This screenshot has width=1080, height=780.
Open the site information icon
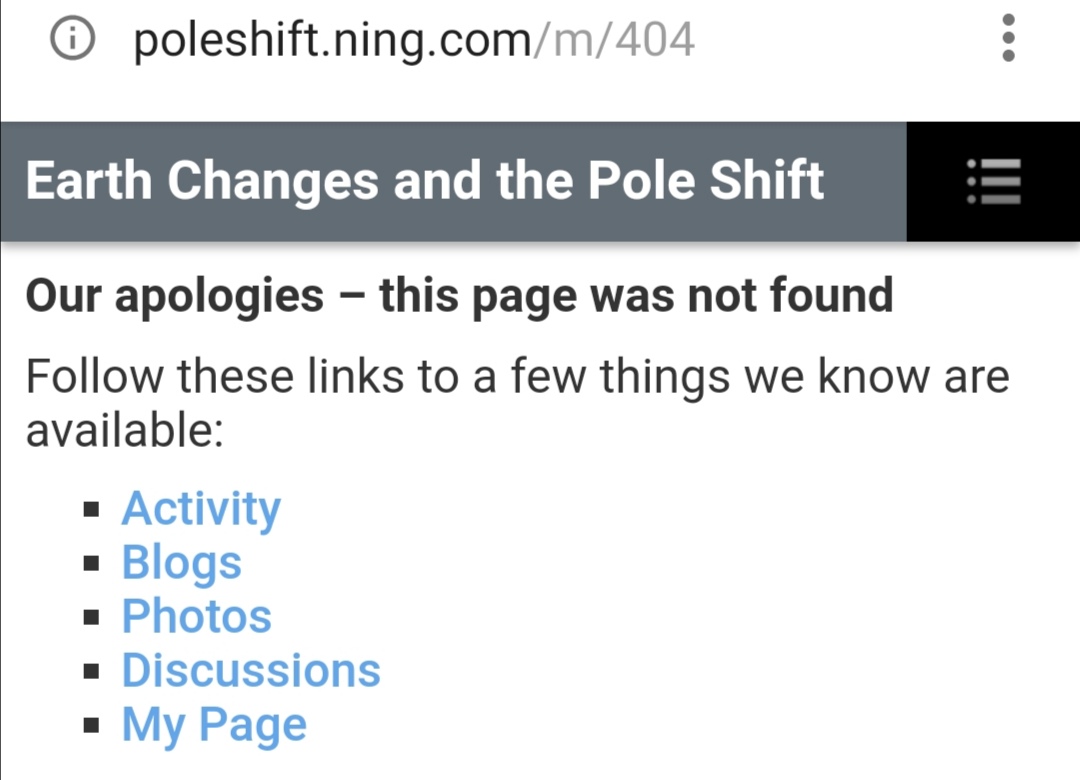72,39
